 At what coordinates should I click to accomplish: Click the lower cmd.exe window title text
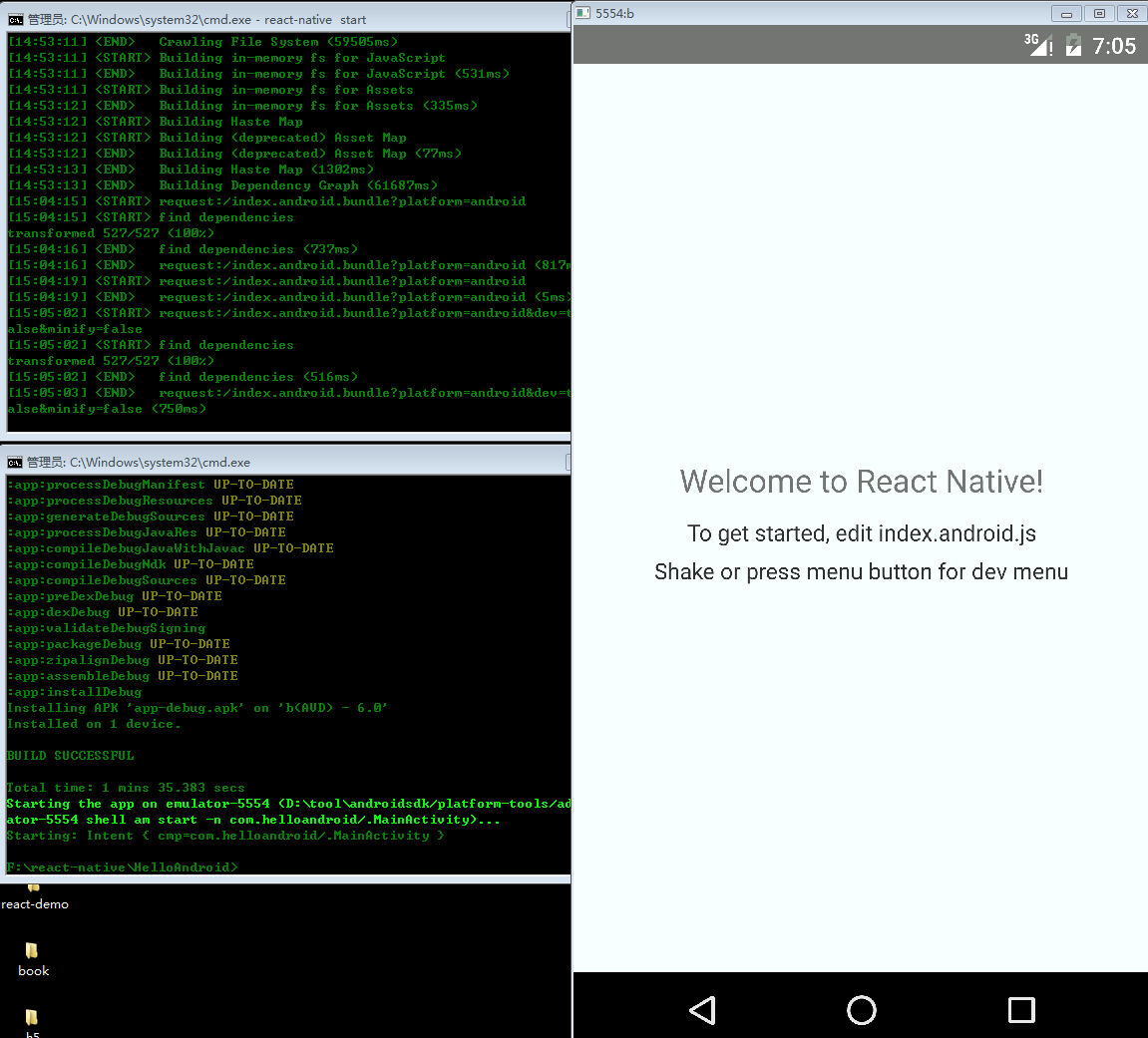pyautogui.click(x=139, y=463)
